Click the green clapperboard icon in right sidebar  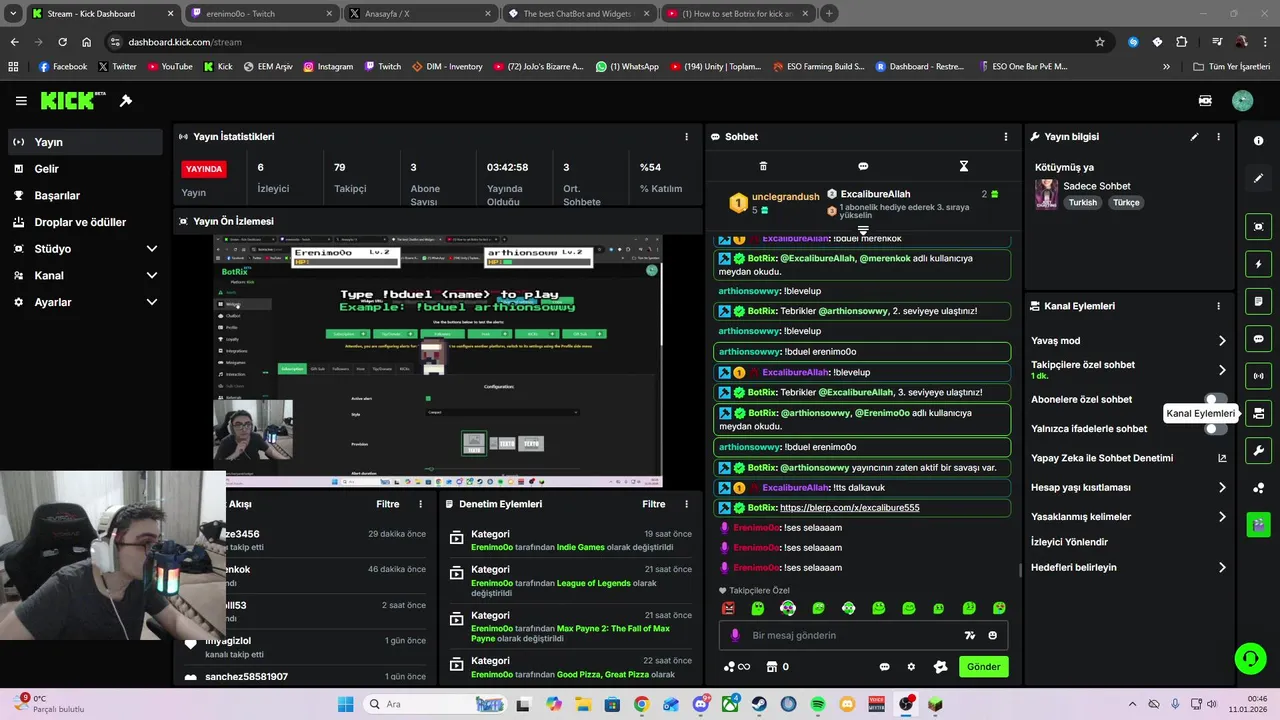click(1258, 524)
